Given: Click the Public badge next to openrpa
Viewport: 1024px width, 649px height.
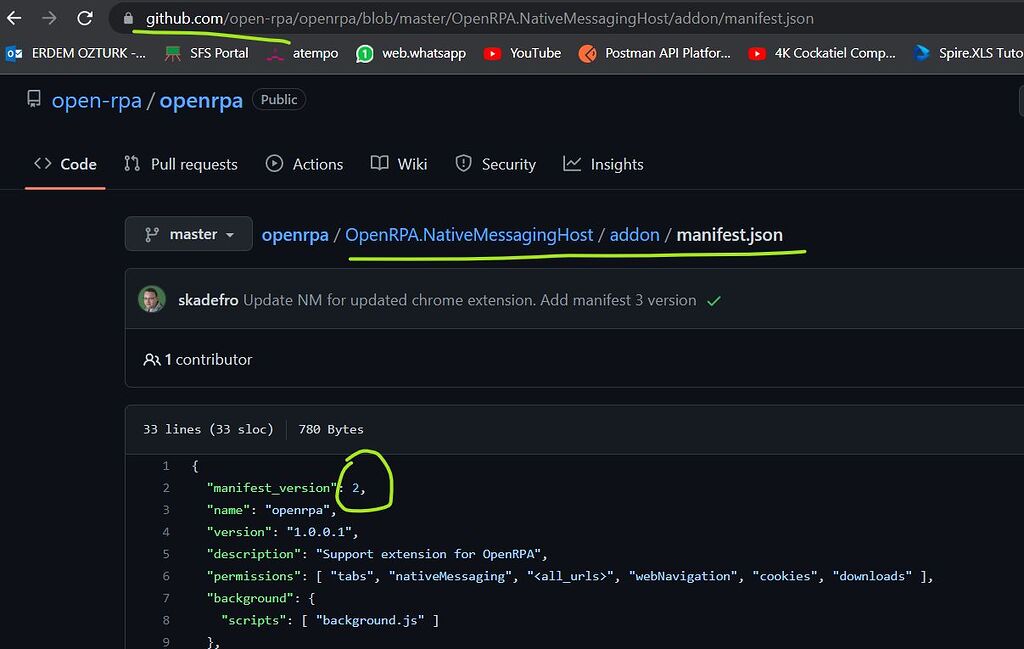Looking at the screenshot, I should (278, 99).
